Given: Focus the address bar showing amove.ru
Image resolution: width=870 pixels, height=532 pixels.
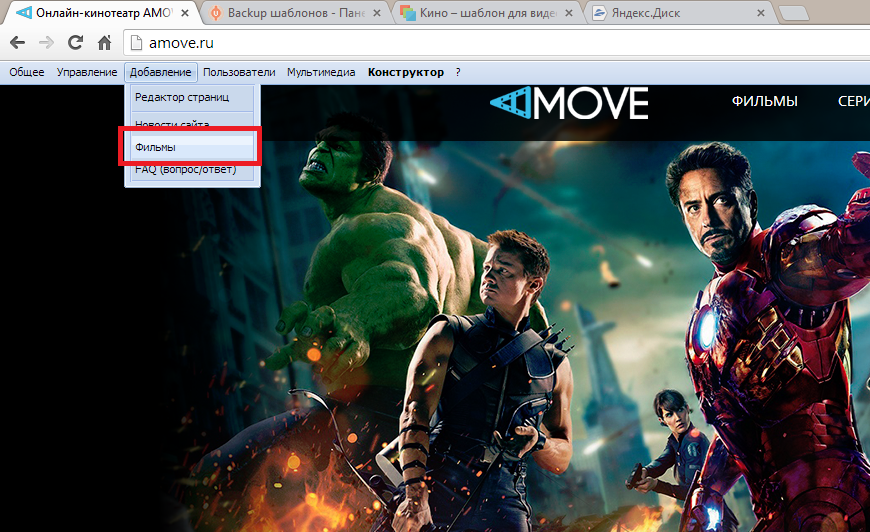Looking at the screenshot, I should click(497, 43).
